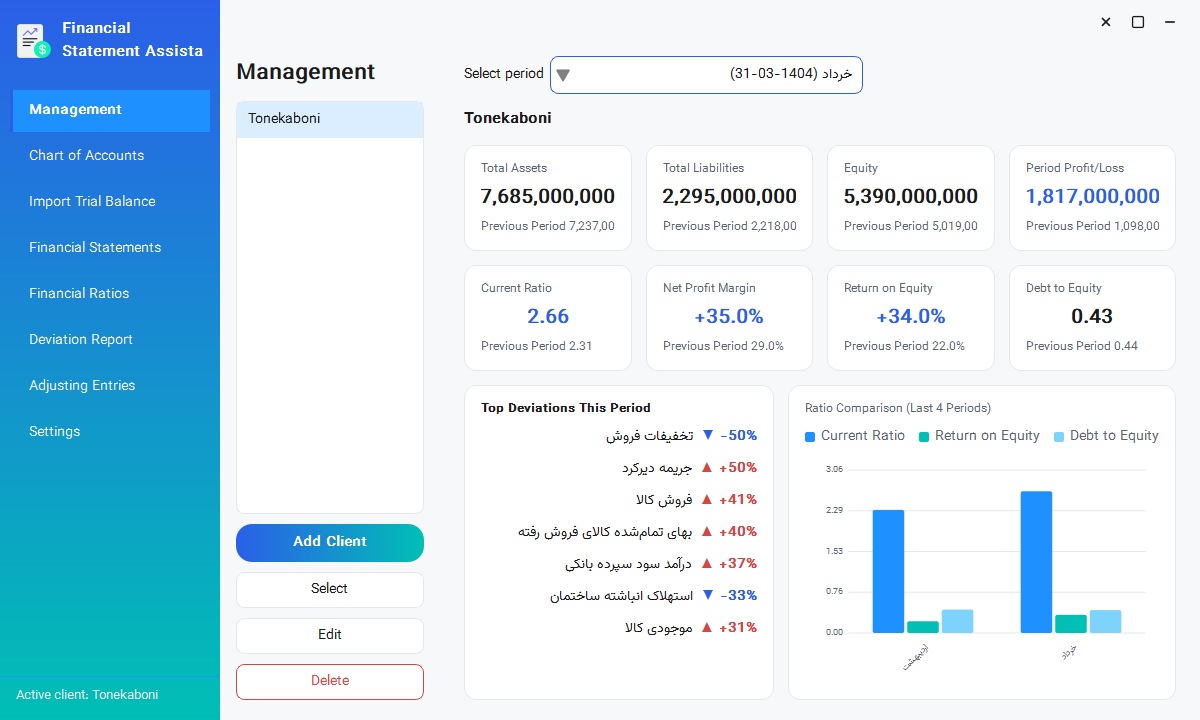The image size is (1200, 720).
Task: Close the application window
Action: 1106,22
